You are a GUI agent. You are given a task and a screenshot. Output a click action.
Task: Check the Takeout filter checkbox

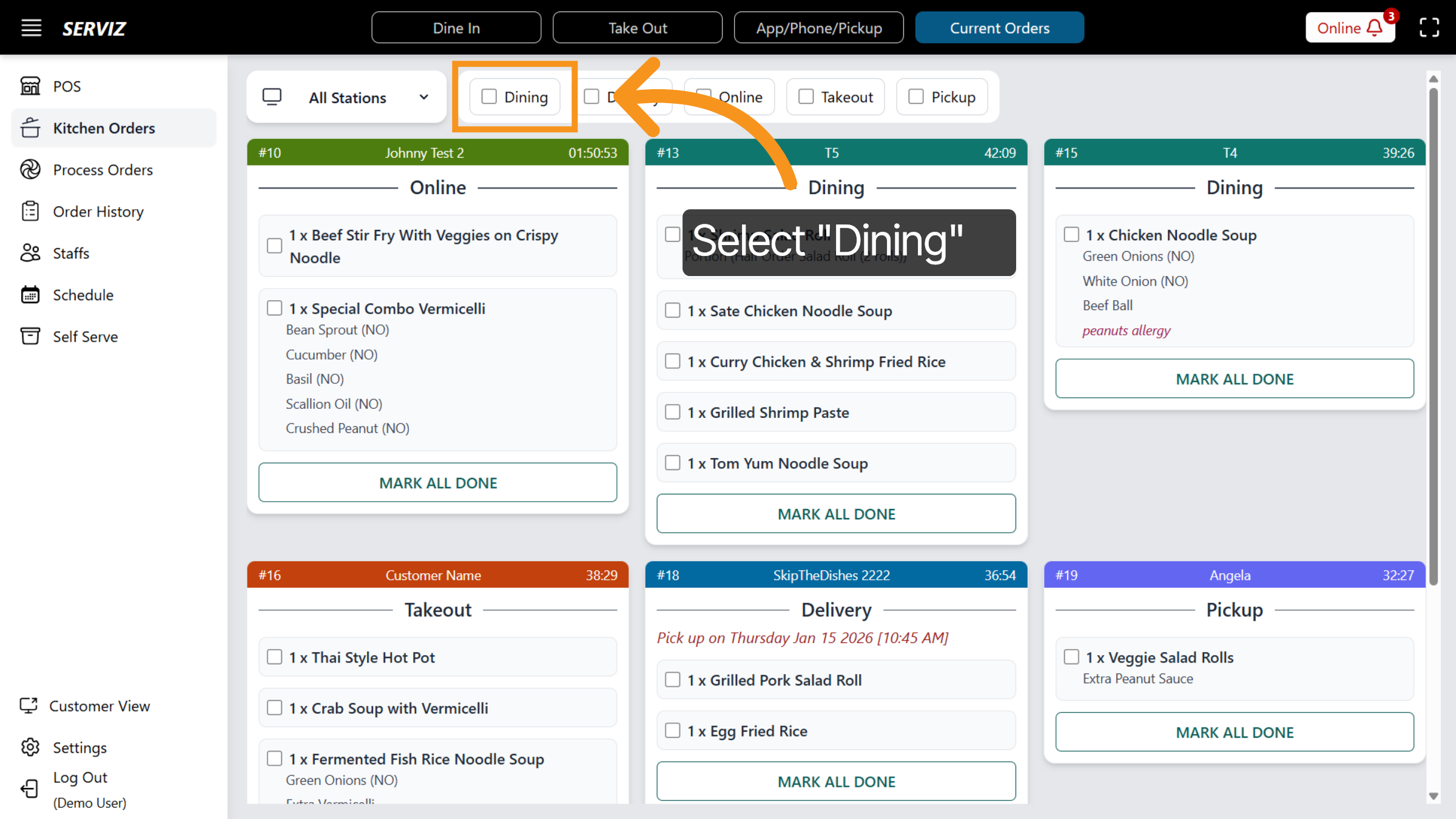[x=805, y=96]
